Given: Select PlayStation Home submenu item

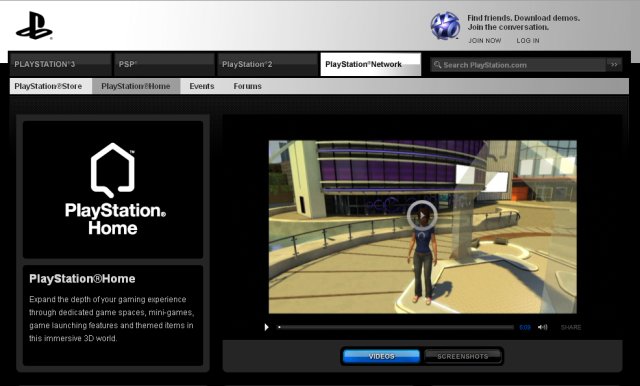Looking at the screenshot, I should [x=136, y=86].
